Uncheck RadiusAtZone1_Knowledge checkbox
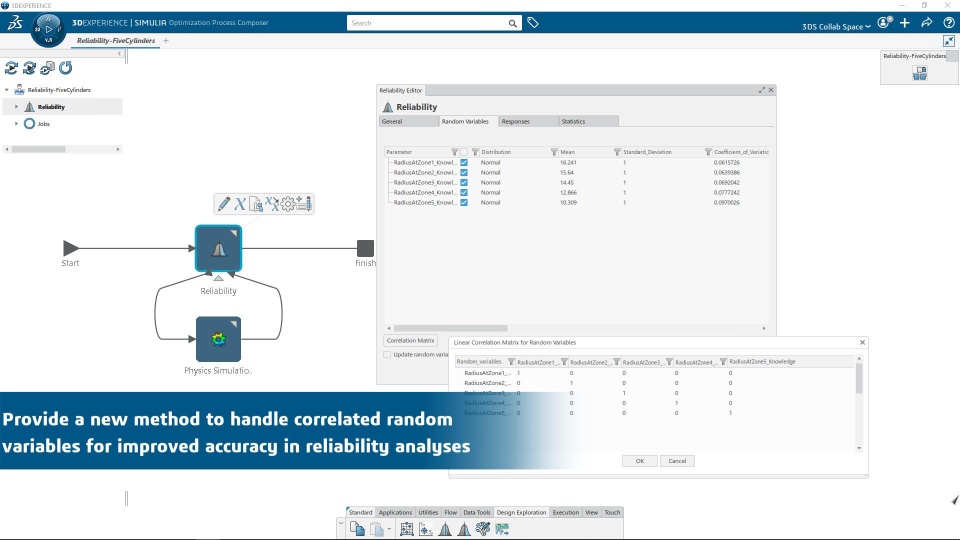The image size is (960, 540). point(464,163)
